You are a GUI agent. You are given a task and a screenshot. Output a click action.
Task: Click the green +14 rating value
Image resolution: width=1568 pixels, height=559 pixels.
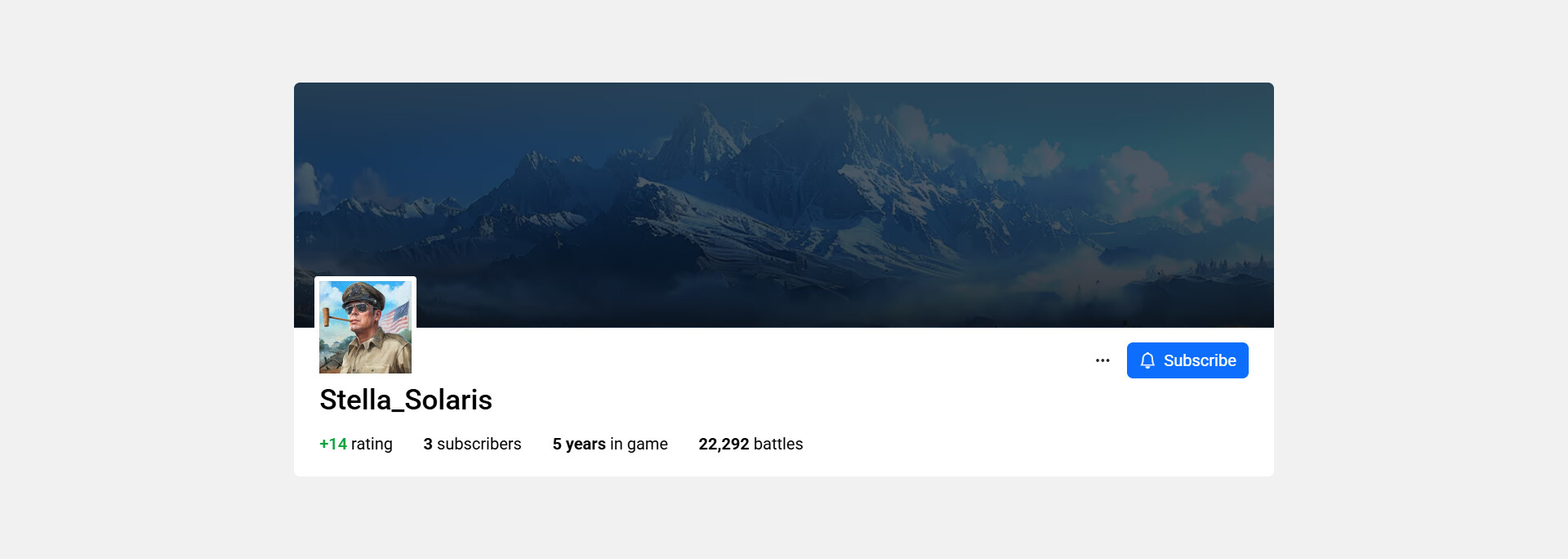333,444
